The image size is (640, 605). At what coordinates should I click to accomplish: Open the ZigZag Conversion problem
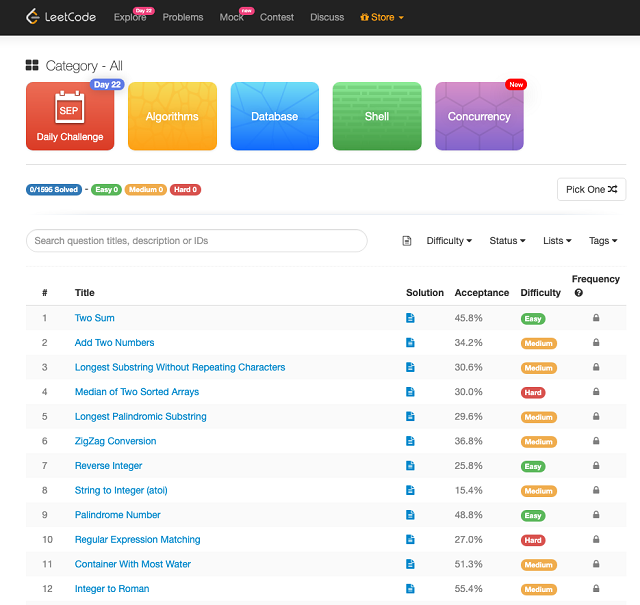tap(115, 441)
